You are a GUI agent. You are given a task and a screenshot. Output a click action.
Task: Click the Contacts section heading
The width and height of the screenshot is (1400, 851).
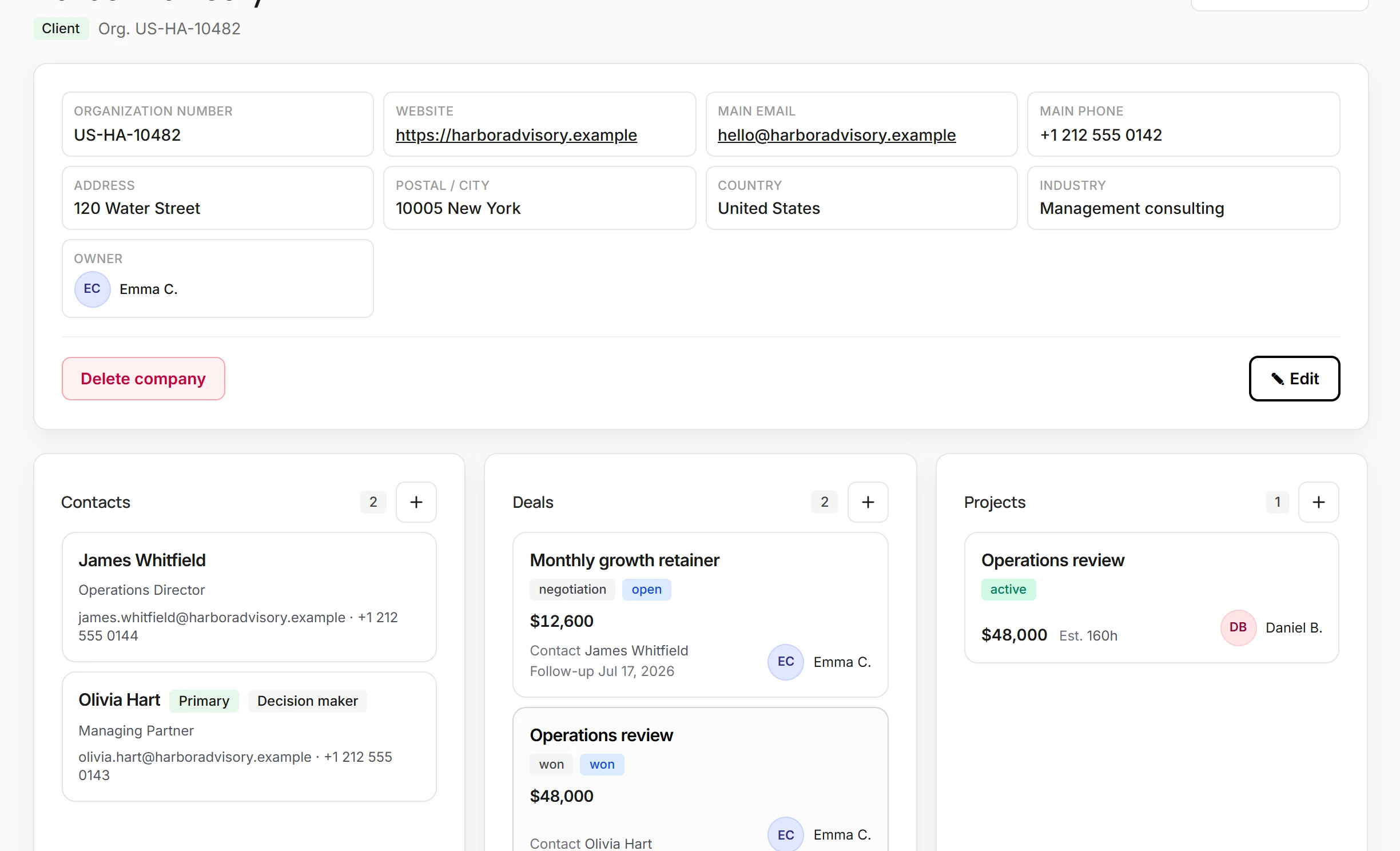click(96, 502)
